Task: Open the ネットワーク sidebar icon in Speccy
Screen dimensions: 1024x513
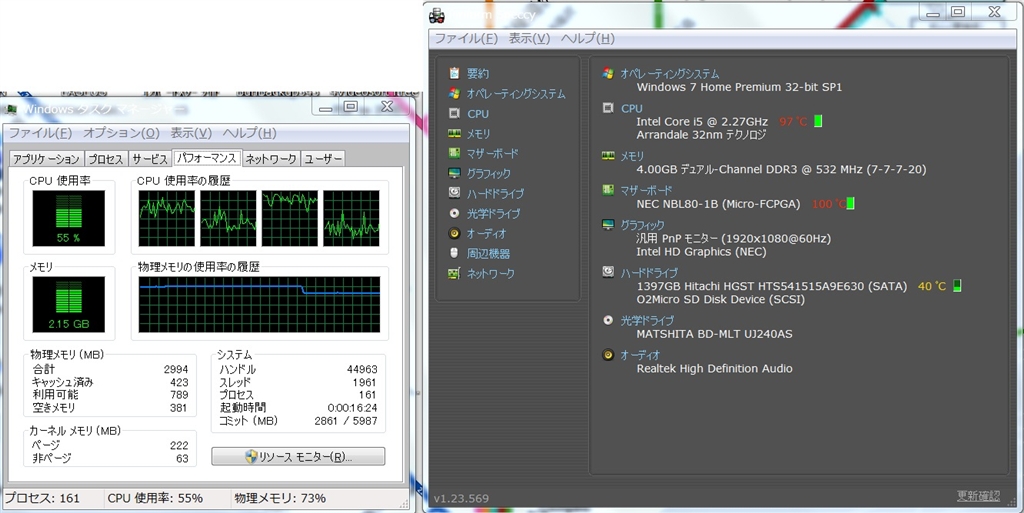Action: click(455, 273)
